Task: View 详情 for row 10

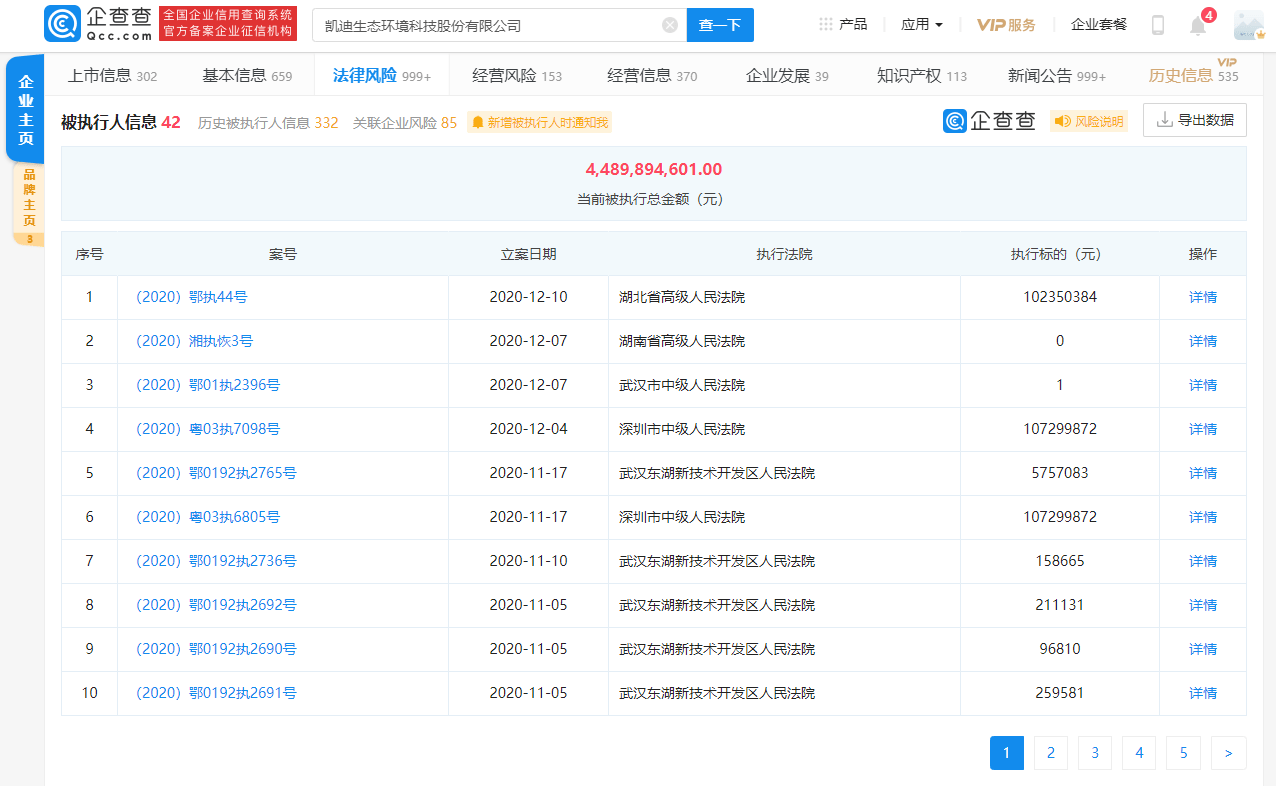Action: pos(1203,693)
